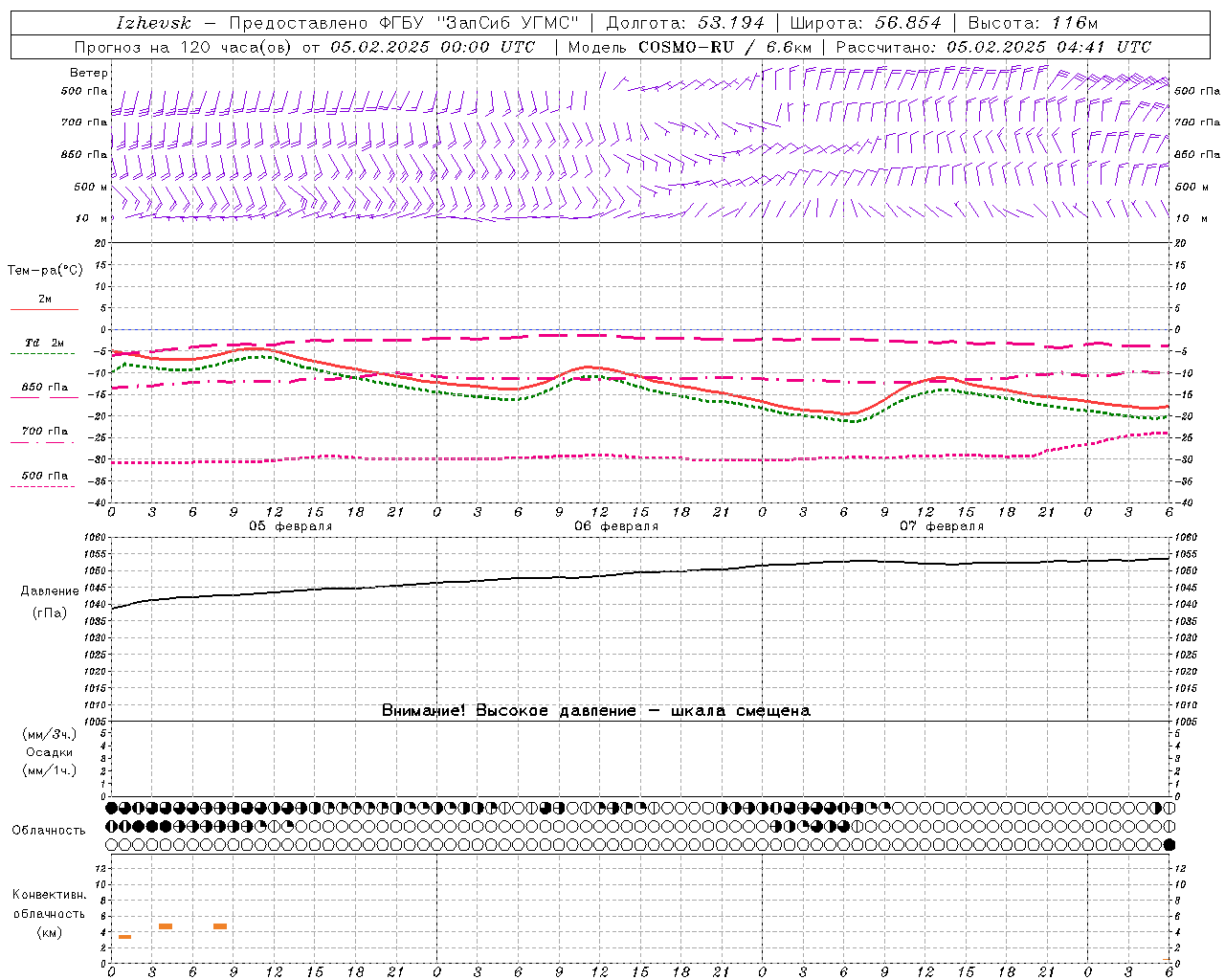The image size is (1225, 980).
Task: Click the Высота: 116м header text
Action: click(1034, 23)
